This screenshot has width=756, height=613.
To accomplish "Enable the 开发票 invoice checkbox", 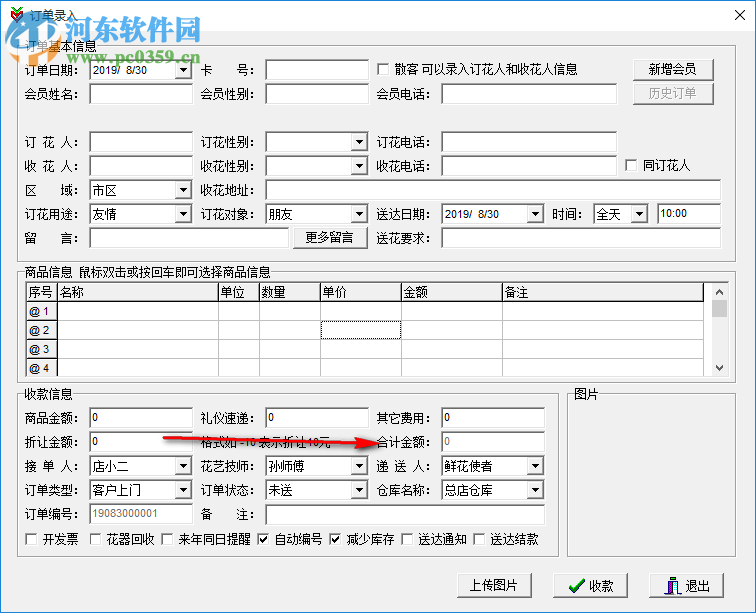I will (31, 539).
